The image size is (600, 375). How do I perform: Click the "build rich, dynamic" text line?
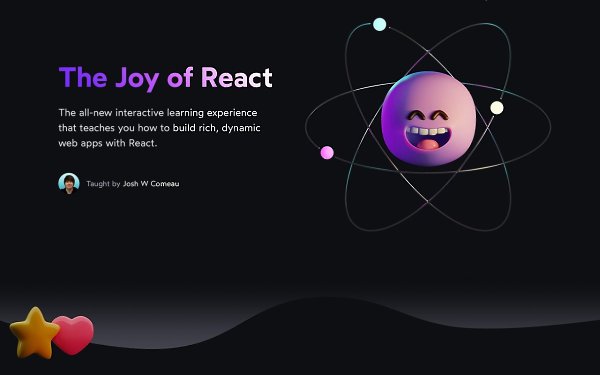pyautogui.click(x=217, y=128)
